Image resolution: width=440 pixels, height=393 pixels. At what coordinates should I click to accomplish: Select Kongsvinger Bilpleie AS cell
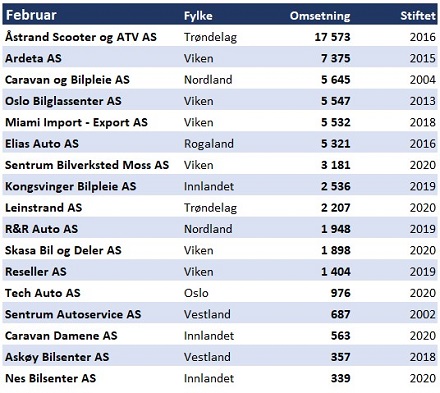[x=71, y=186]
